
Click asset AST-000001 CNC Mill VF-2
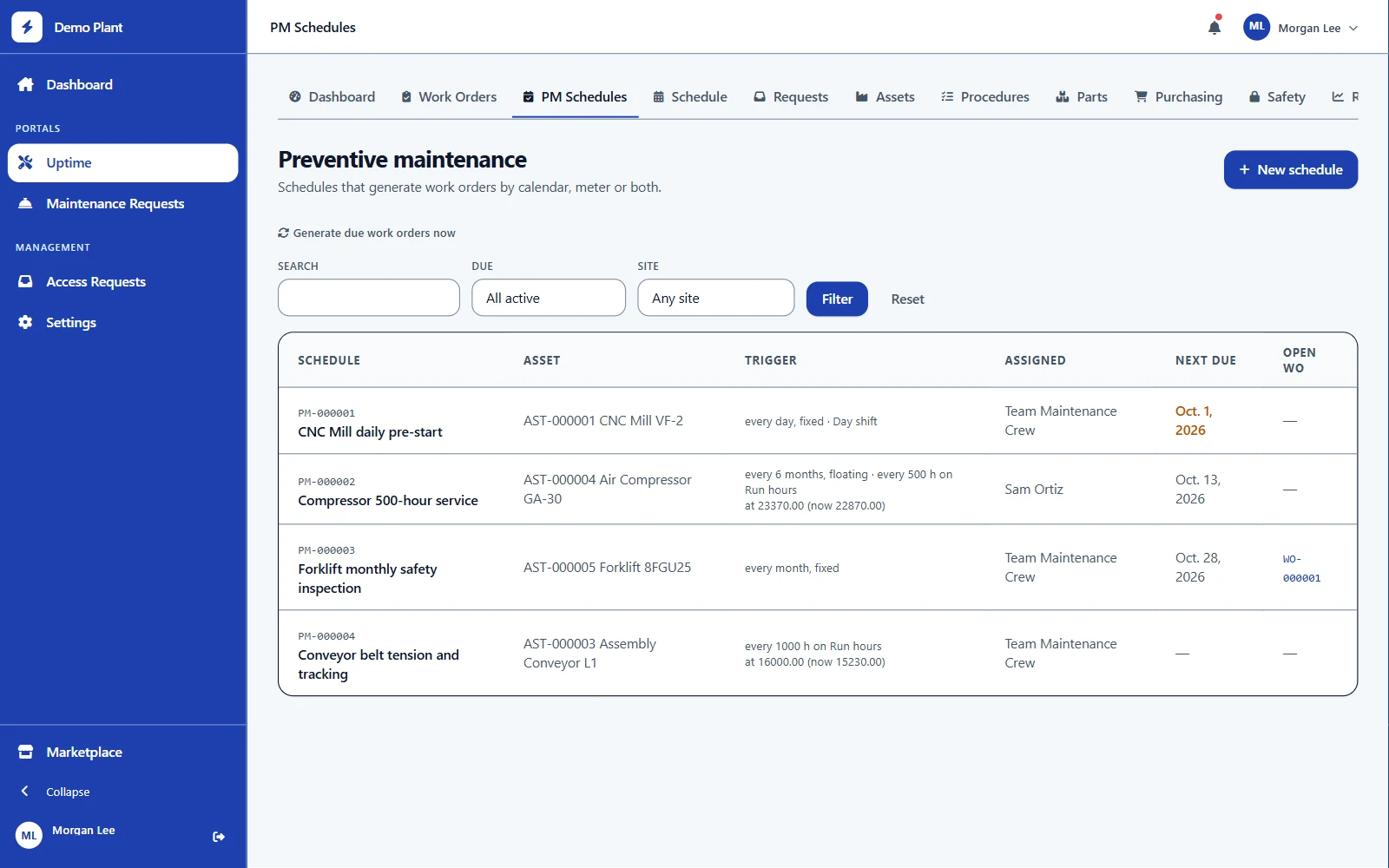tap(603, 420)
